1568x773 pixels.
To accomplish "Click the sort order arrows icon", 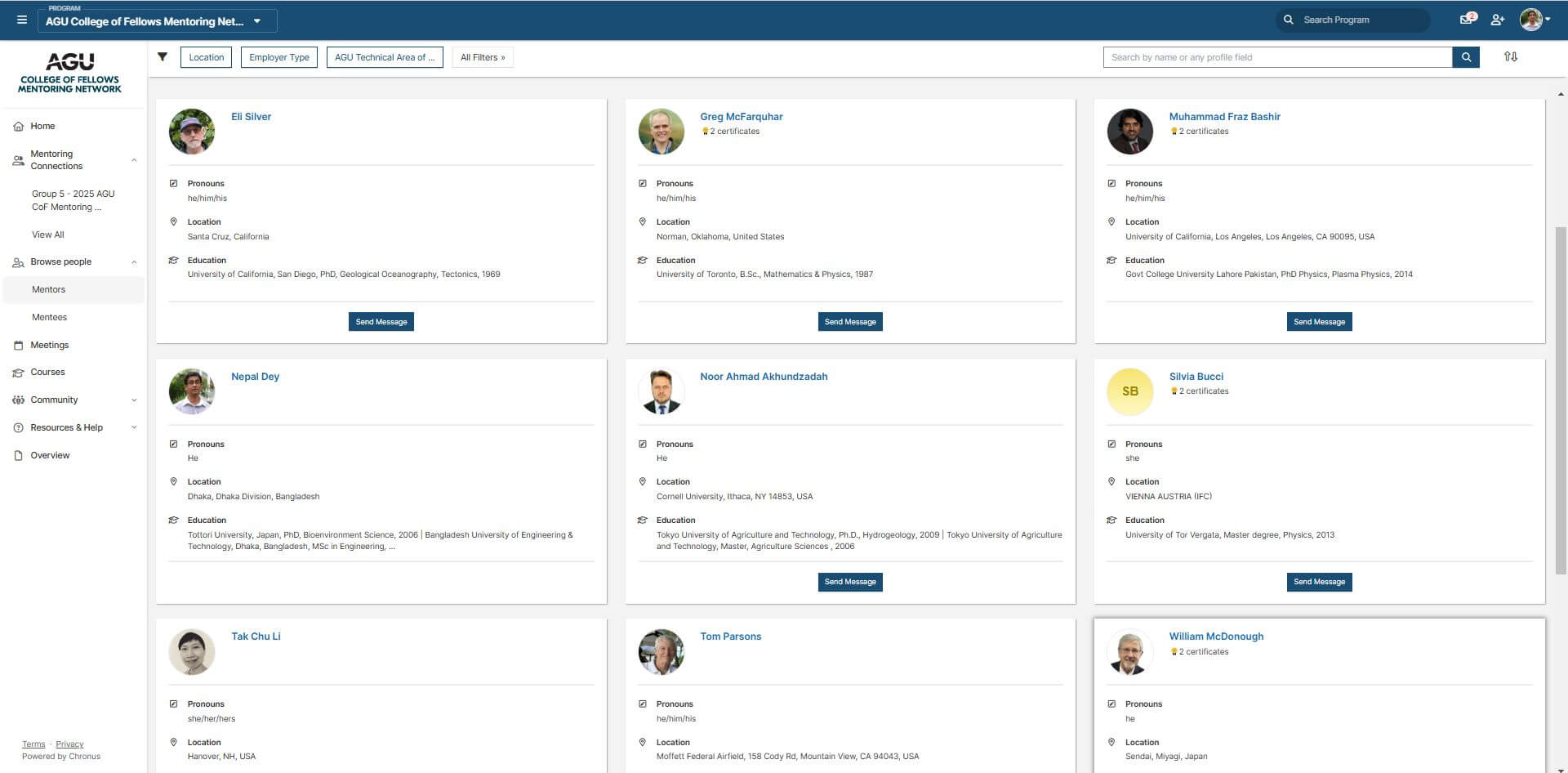I will [1510, 57].
